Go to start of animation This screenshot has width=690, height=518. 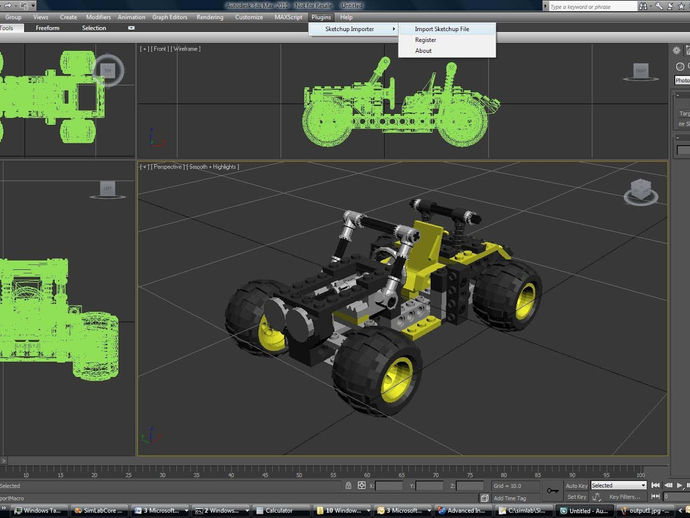pos(655,485)
